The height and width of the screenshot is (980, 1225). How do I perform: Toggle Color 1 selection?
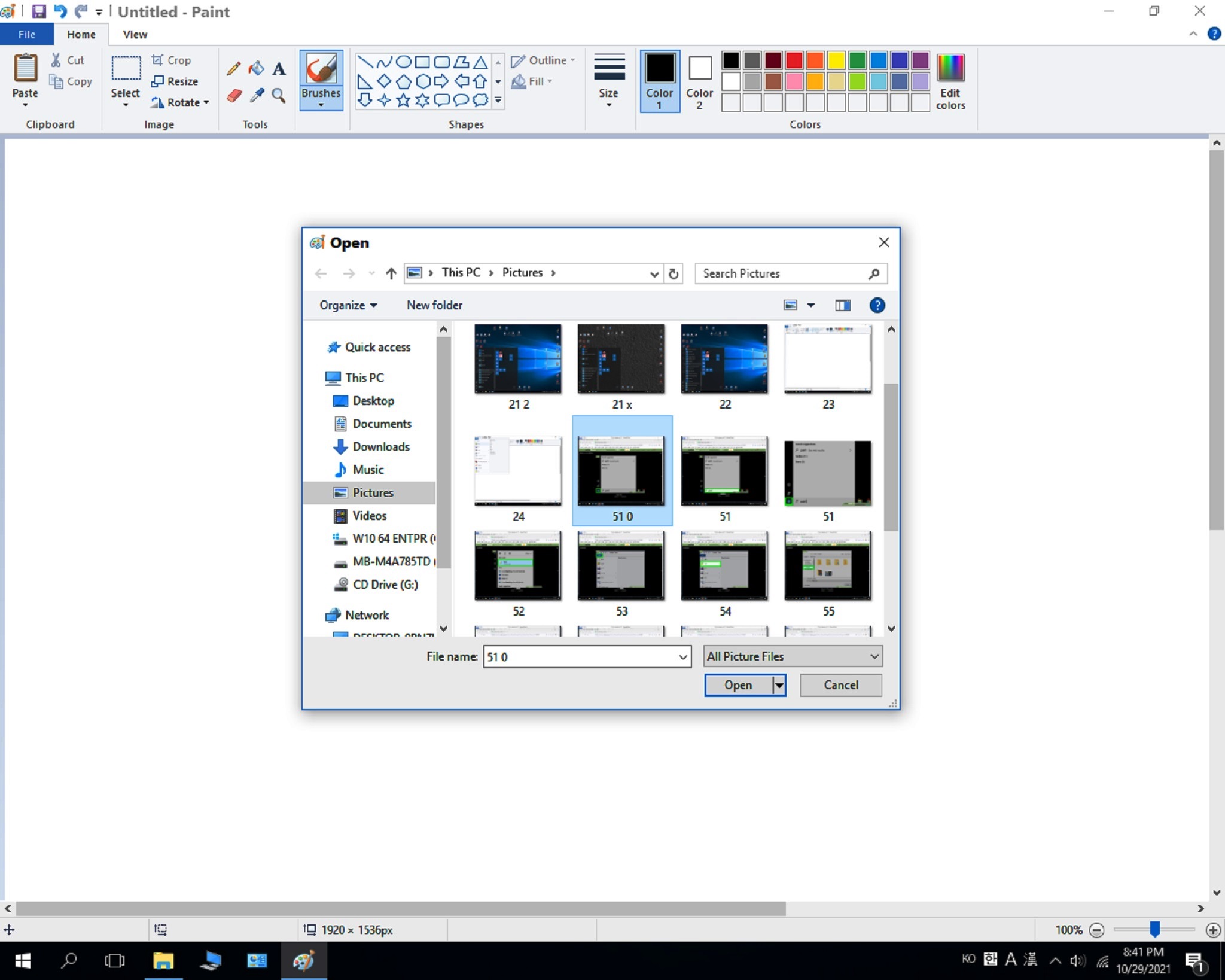pos(659,81)
